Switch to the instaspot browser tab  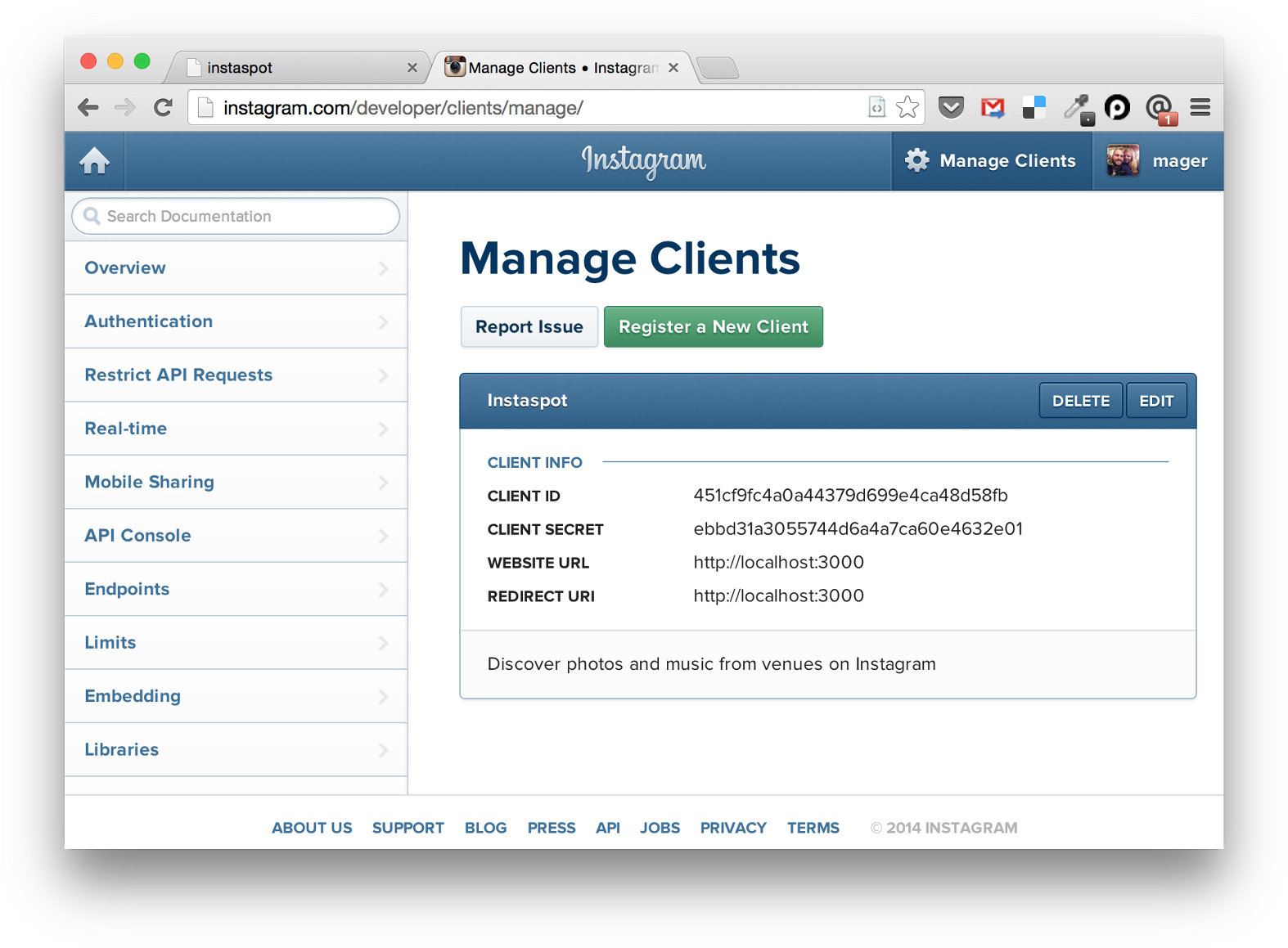pos(295,68)
